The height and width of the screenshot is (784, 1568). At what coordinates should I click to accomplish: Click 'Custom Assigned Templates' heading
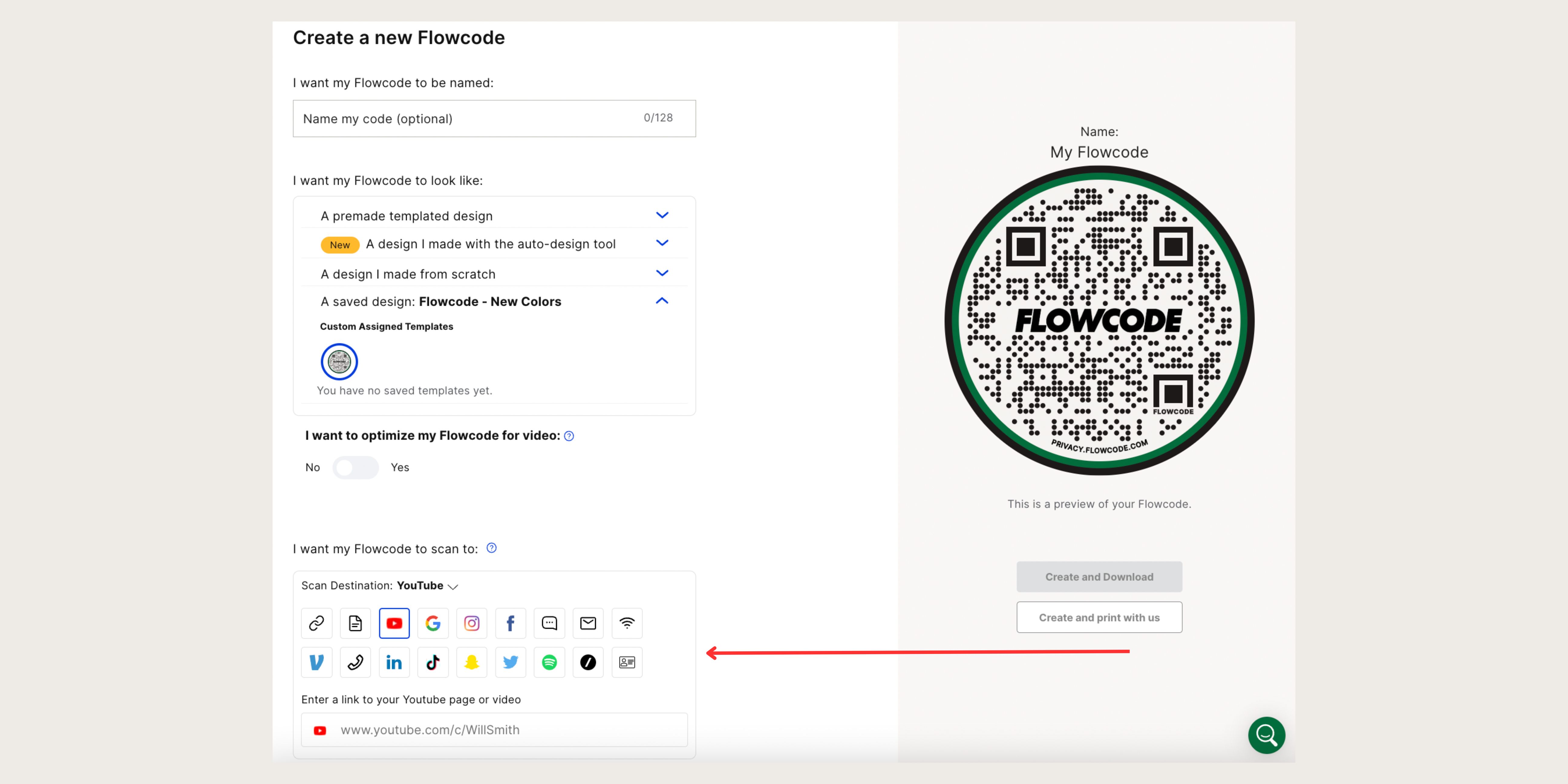click(x=387, y=326)
